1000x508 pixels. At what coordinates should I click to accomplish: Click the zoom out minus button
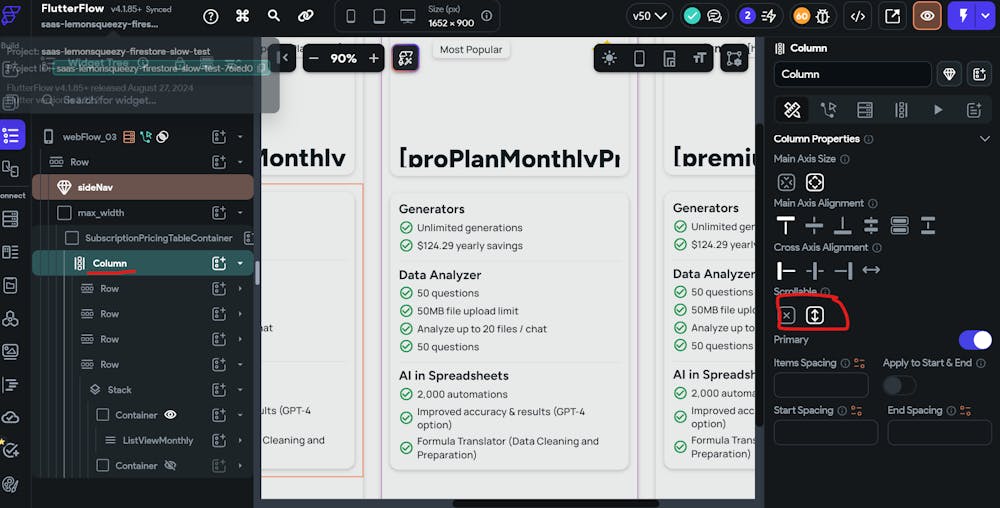click(x=314, y=59)
